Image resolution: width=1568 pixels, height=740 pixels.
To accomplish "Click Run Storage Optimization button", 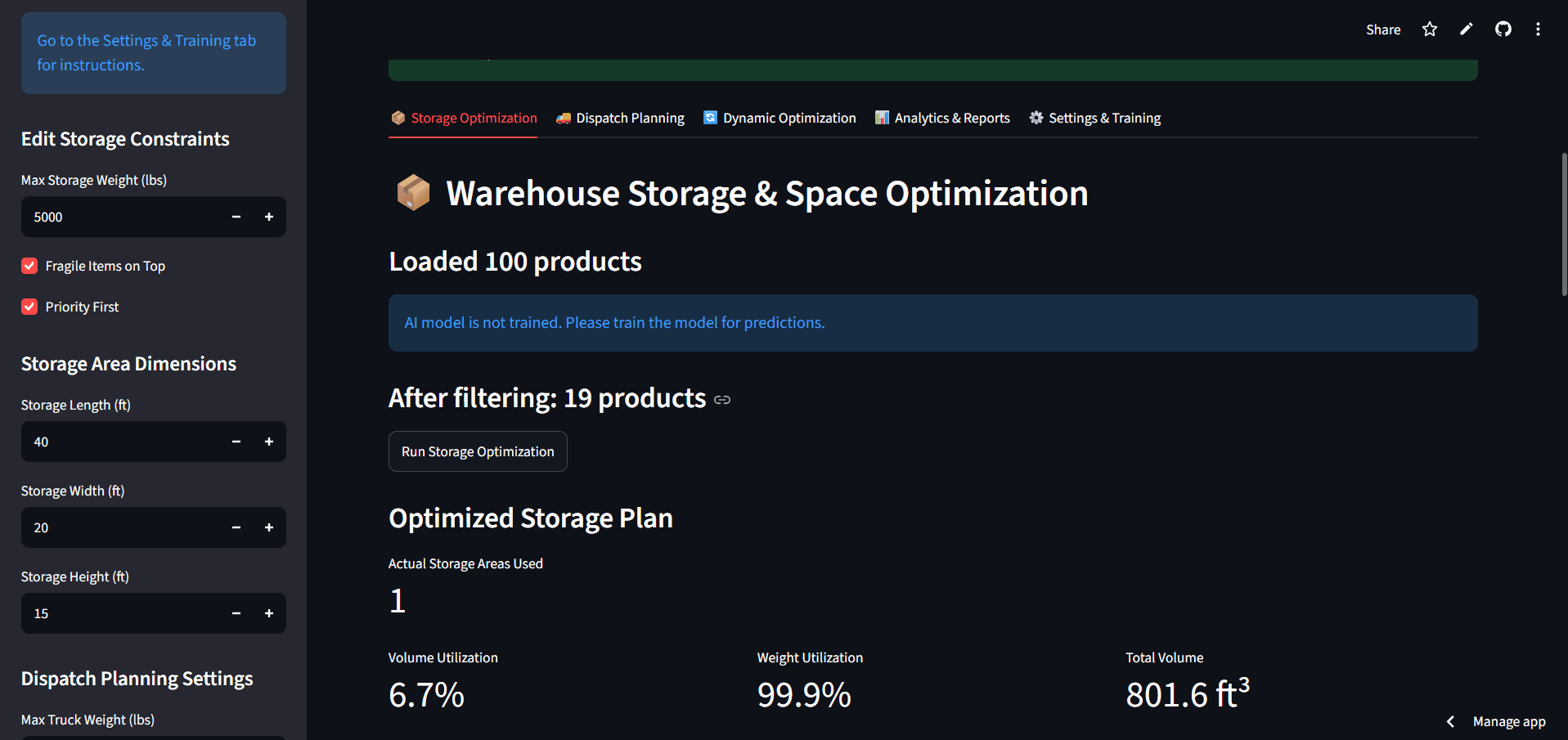I will [x=478, y=451].
